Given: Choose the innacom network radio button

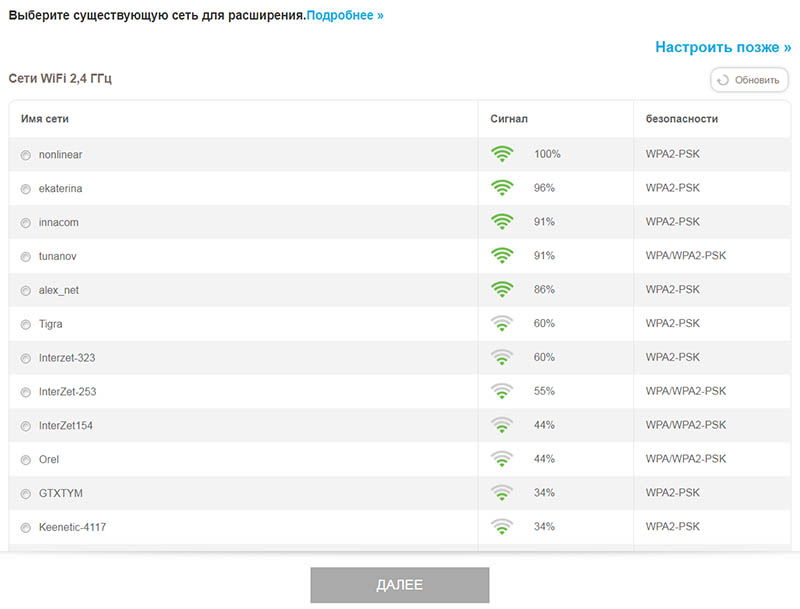Looking at the screenshot, I should point(26,223).
